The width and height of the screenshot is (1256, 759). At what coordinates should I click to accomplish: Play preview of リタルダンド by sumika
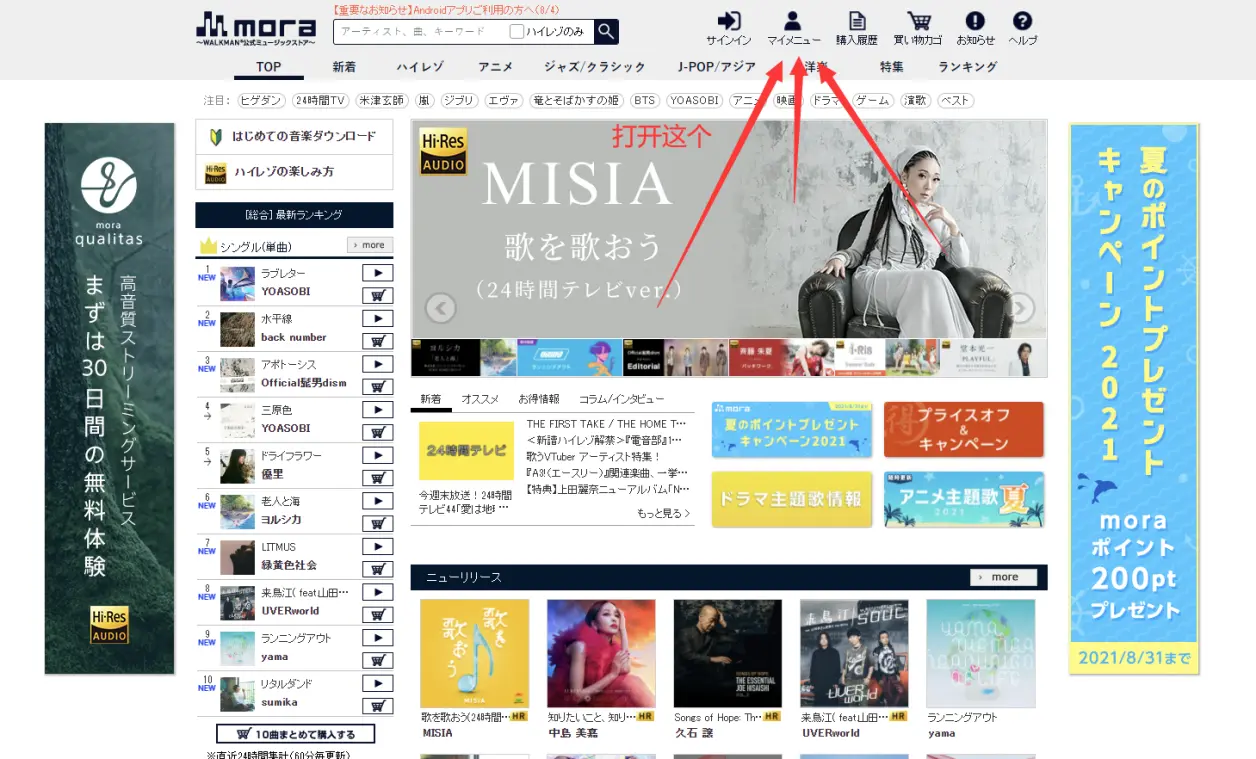tap(377, 683)
